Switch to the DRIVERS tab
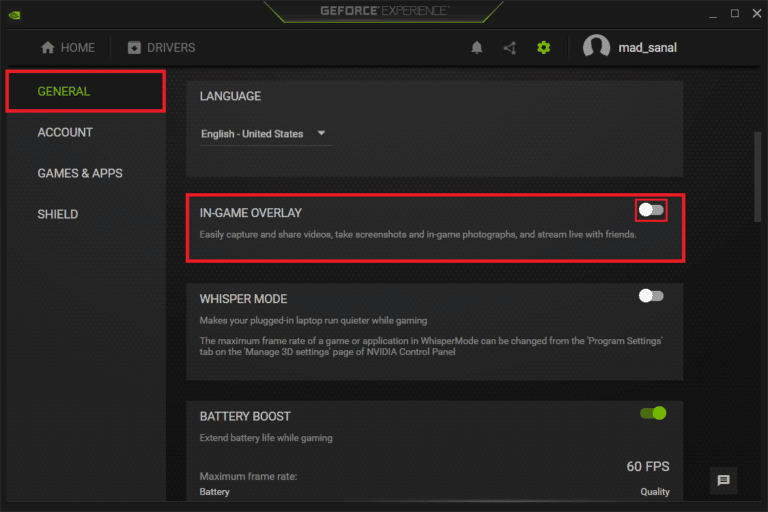The image size is (768, 512). (x=161, y=48)
